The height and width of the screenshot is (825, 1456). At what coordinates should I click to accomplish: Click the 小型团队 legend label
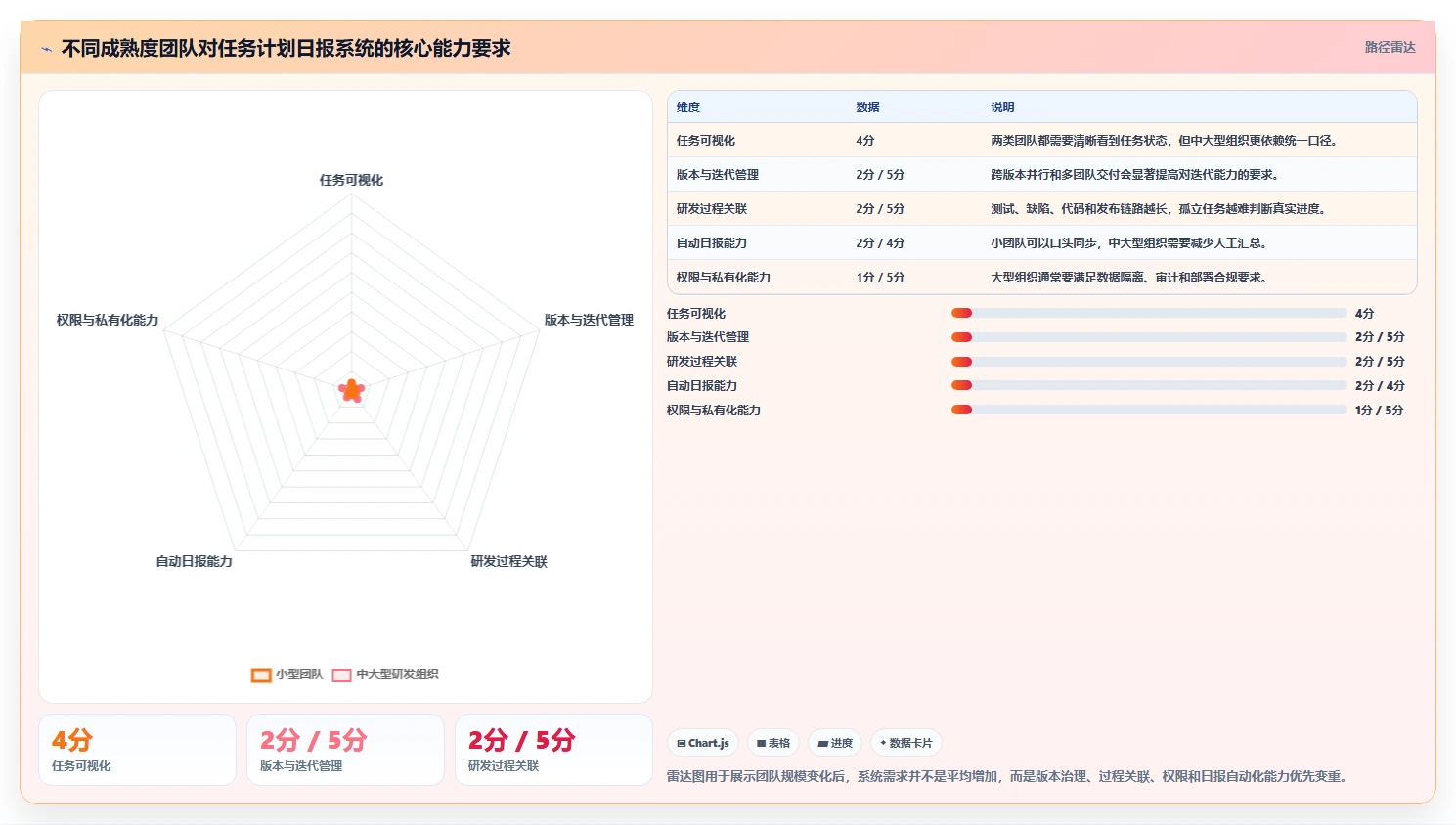[x=299, y=674]
